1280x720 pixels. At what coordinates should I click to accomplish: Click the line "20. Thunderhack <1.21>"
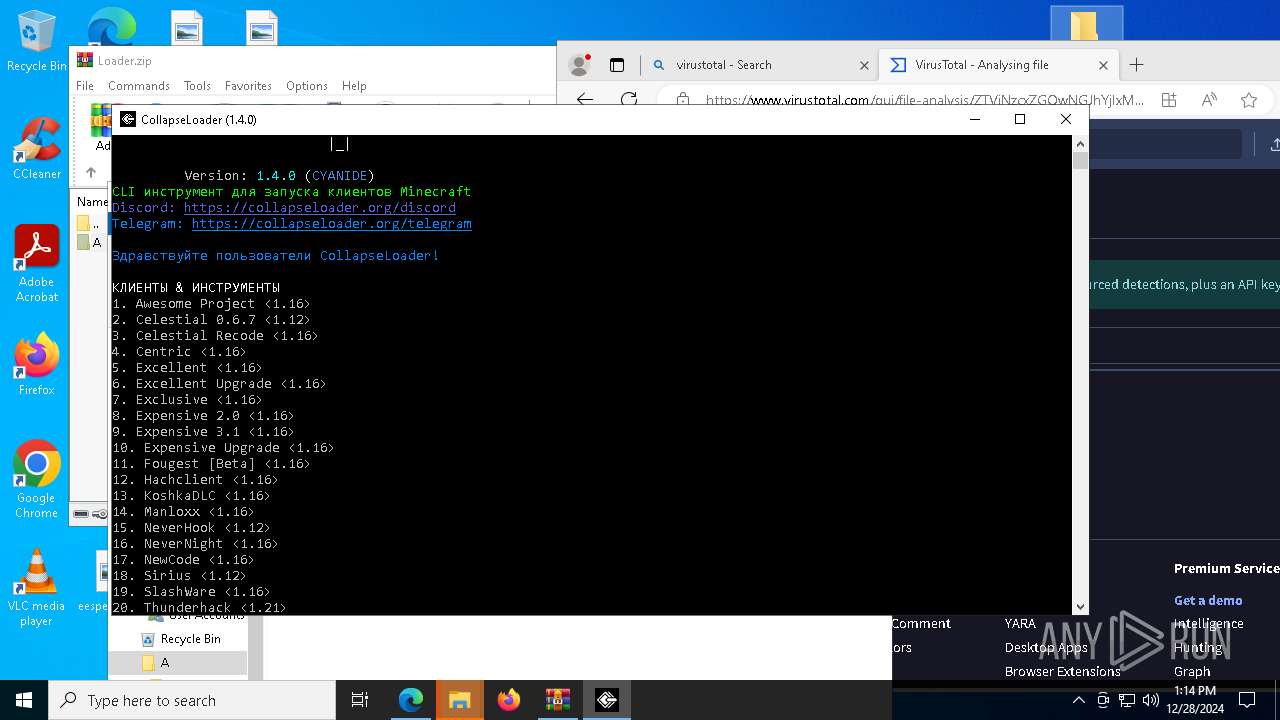click(199, 608)
